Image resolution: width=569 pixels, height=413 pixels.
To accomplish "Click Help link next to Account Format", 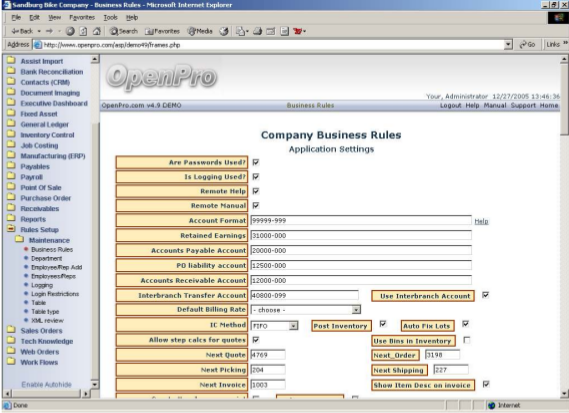I will [482, 221].
